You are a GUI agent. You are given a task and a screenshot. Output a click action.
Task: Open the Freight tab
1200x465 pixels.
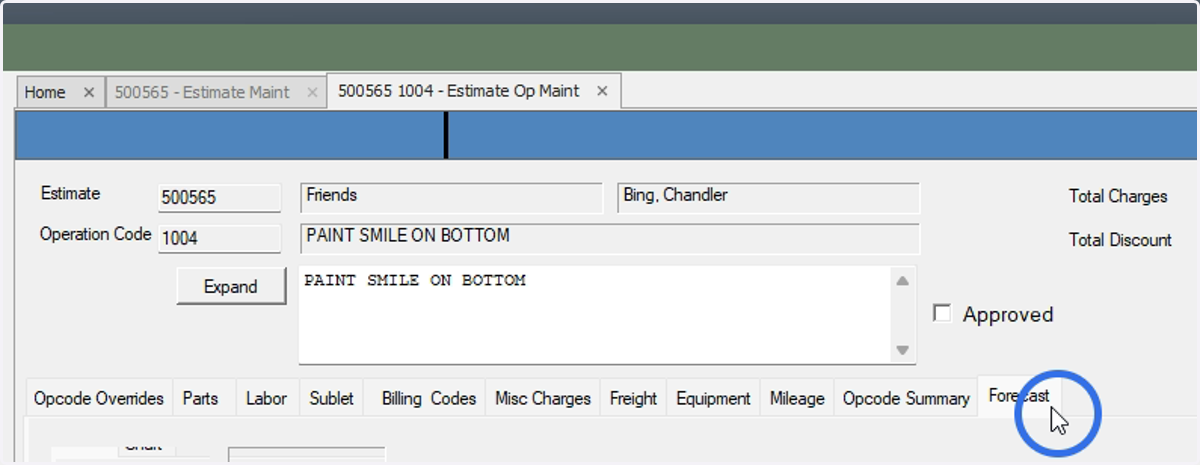(x=634, y=398)
